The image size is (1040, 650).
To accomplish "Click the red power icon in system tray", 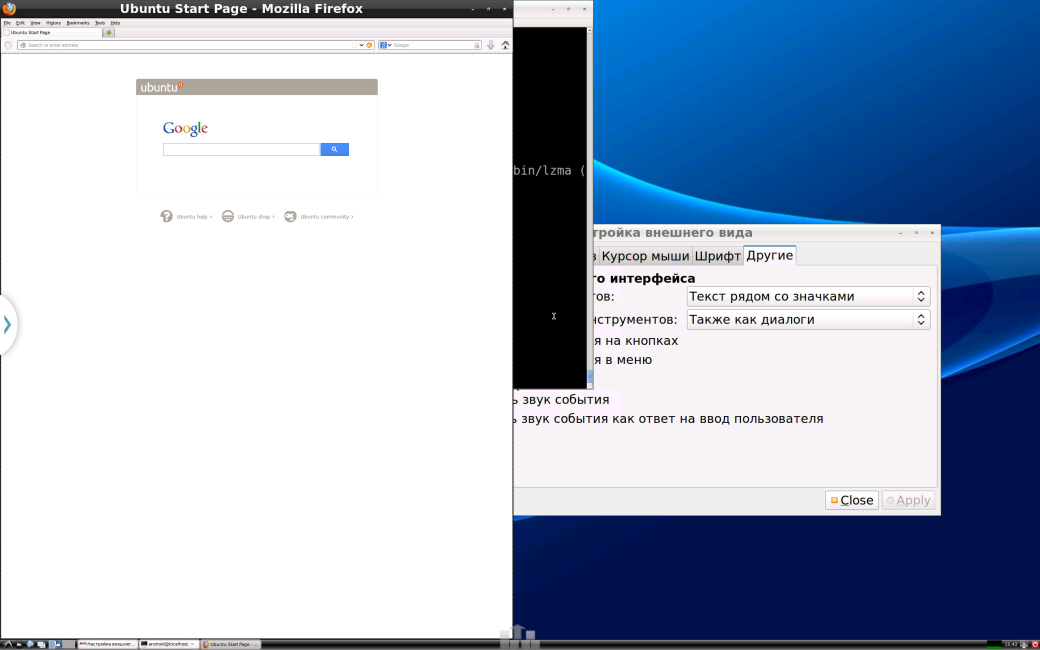I will pos(1035,644).
